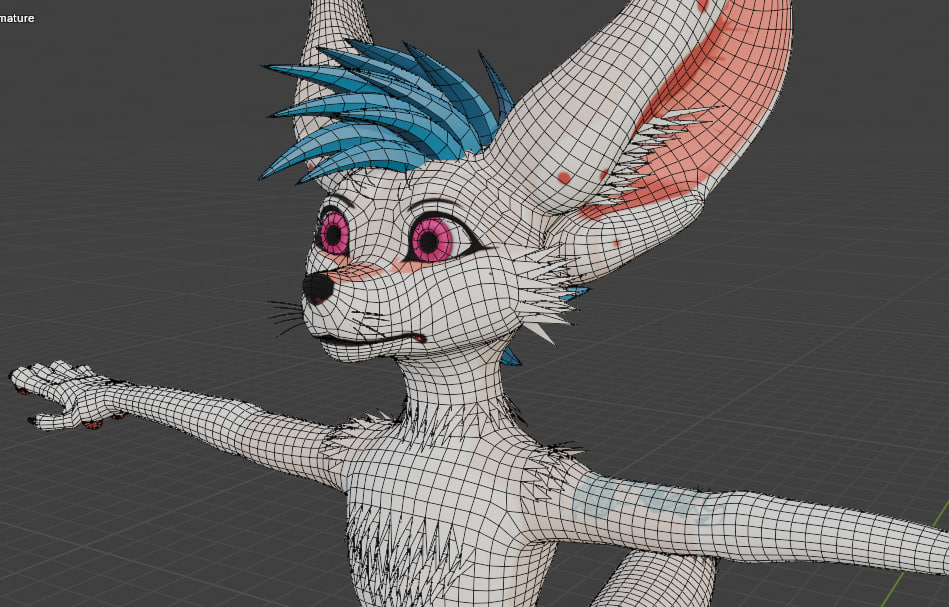Select the character's left eye
949x607 pixels.
pos(432,240)
